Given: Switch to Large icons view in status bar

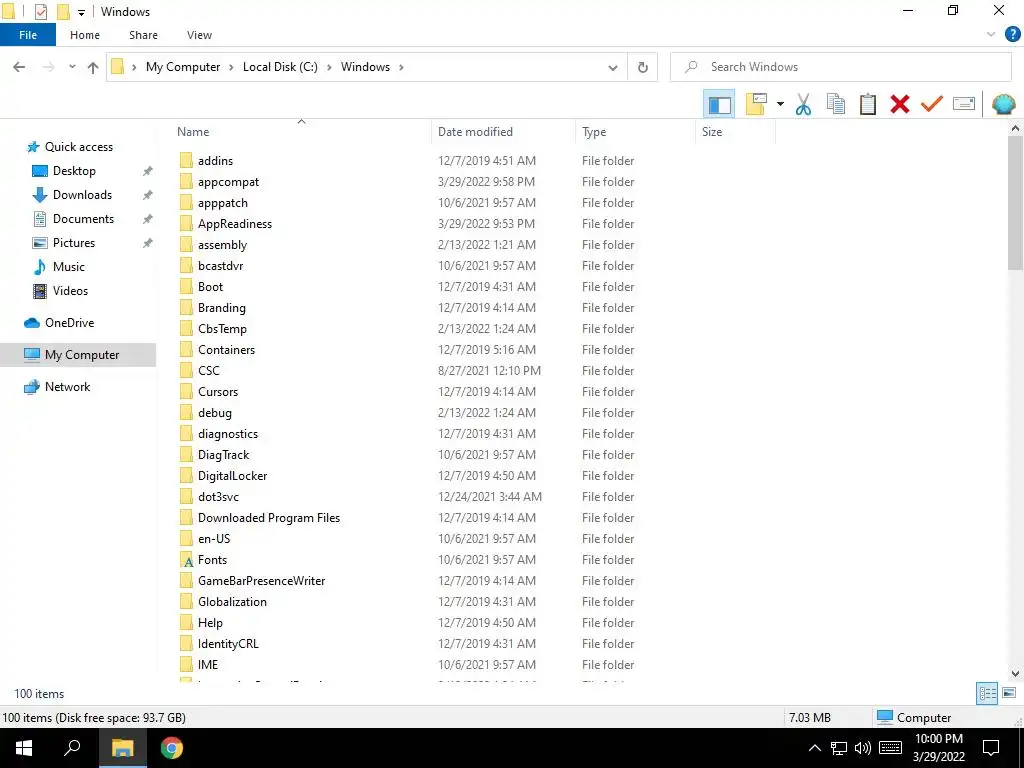Looking at the screenshot, I should 1009,693.
